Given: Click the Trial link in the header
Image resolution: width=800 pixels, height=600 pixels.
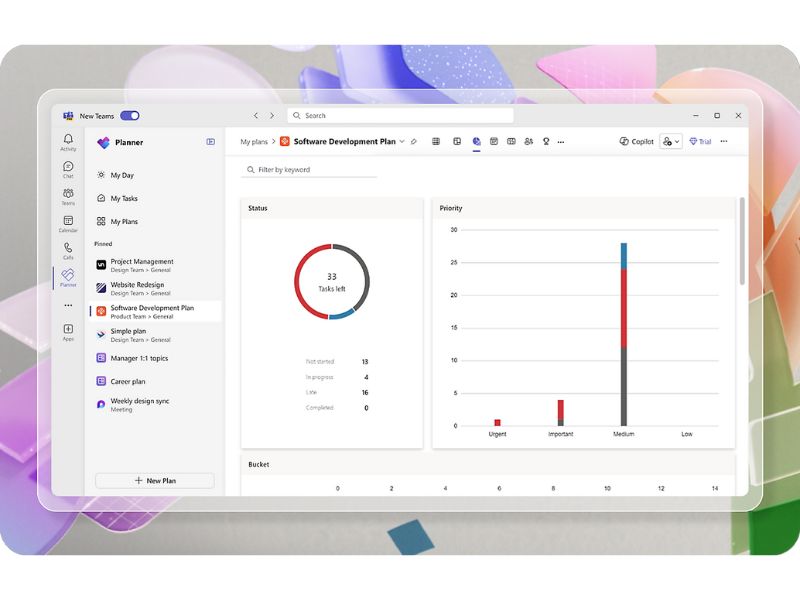Looking at the screenshot, I should (700, 142).
